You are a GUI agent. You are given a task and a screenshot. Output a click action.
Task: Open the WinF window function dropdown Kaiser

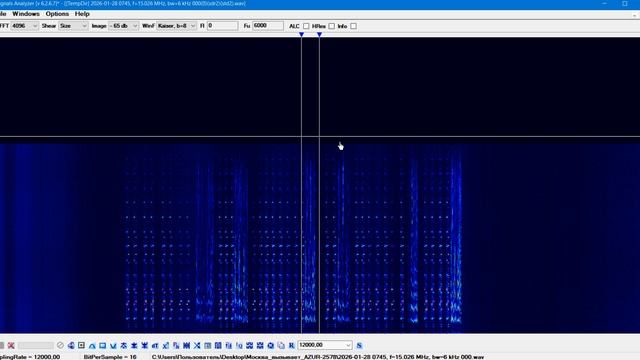coord(177,26)
